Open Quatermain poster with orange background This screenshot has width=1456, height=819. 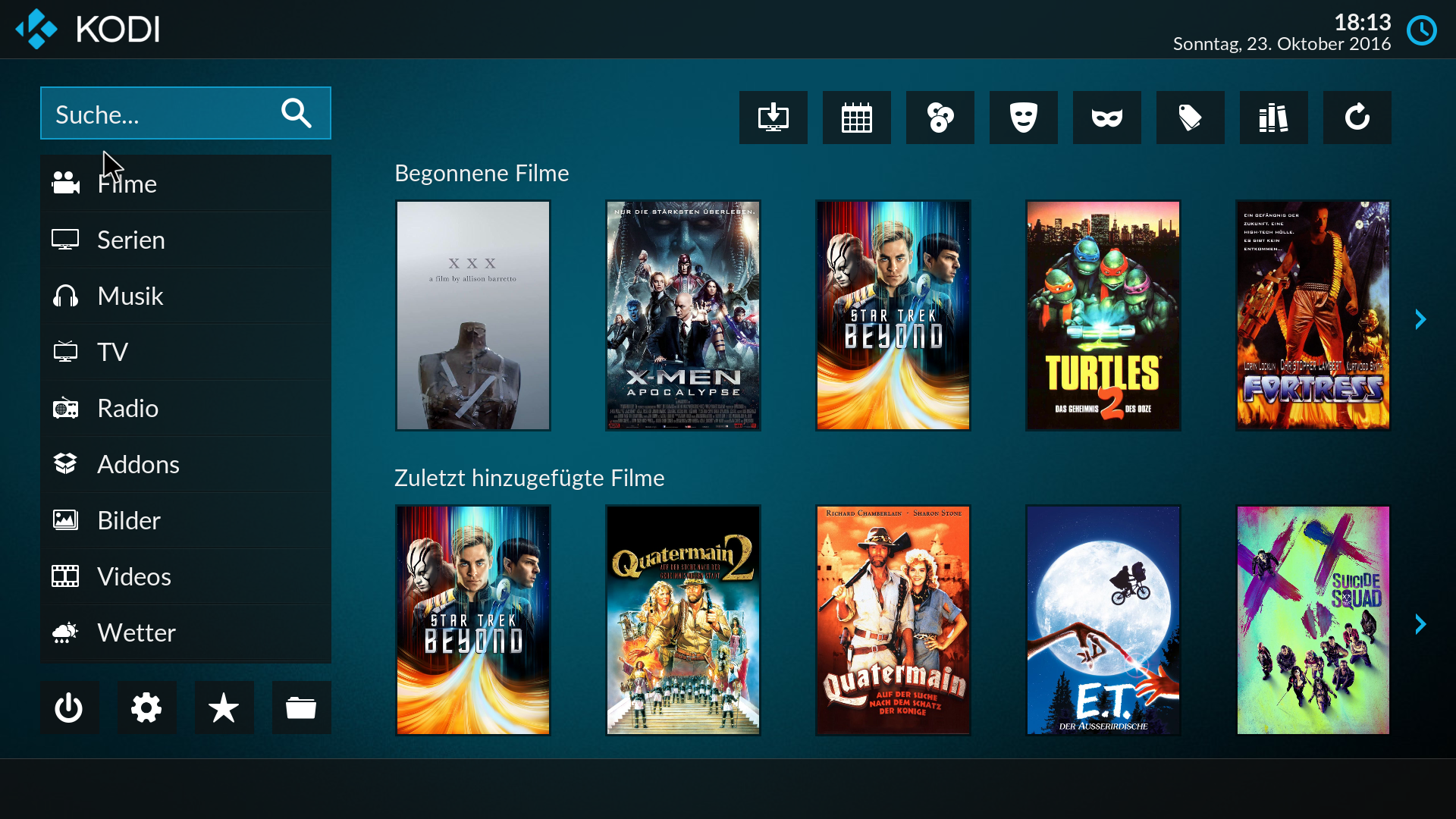pyautogui.click(x=893, y=620)
